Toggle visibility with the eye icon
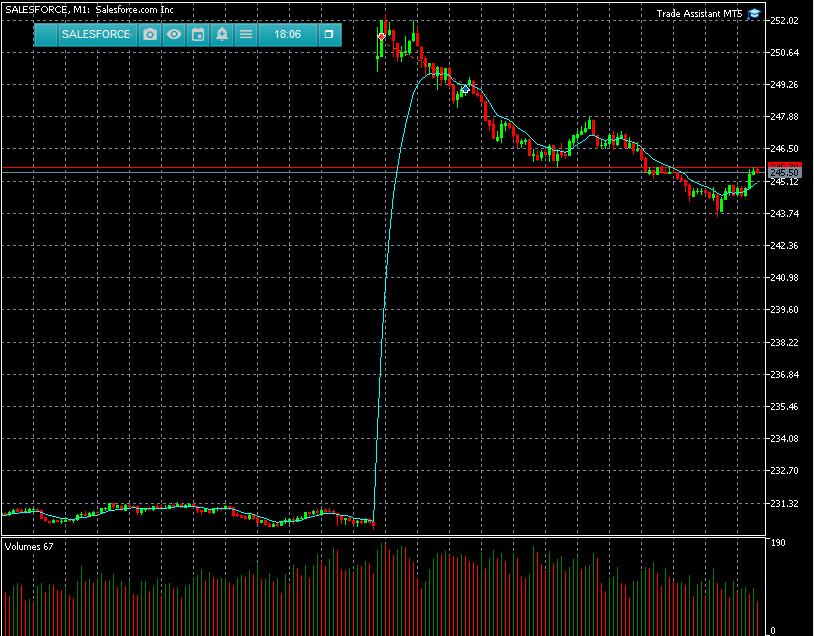Viewport: 814px width, 636px height. click(x=174, y=34)
